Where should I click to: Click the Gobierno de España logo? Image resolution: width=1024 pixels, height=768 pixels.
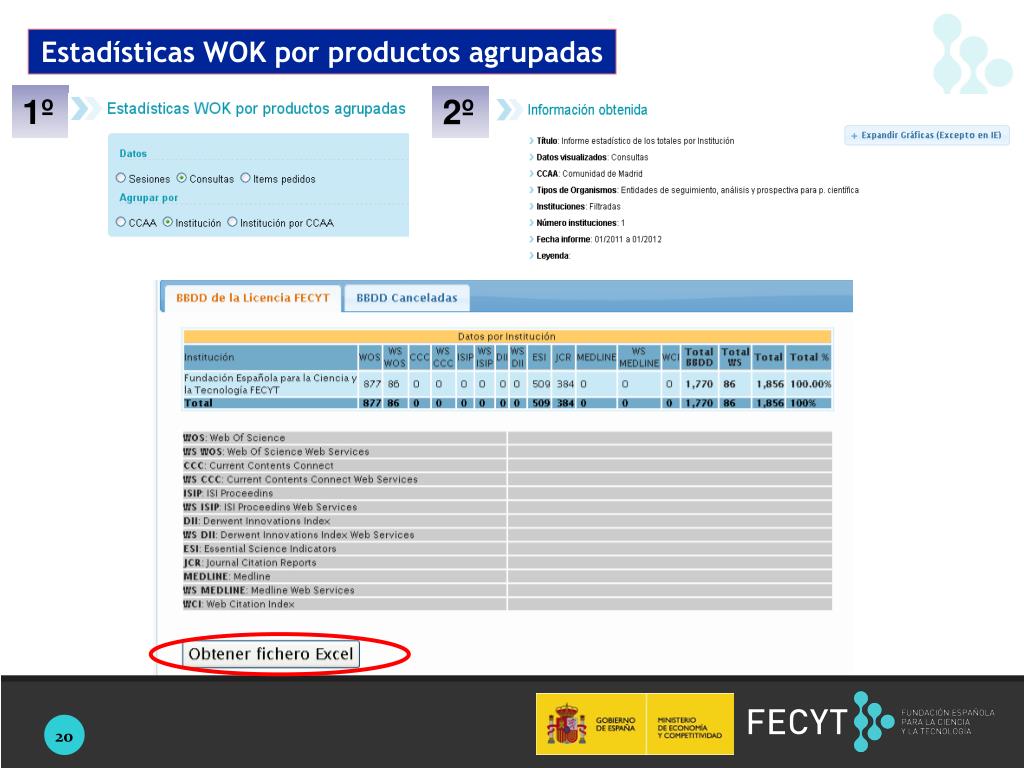591,724
